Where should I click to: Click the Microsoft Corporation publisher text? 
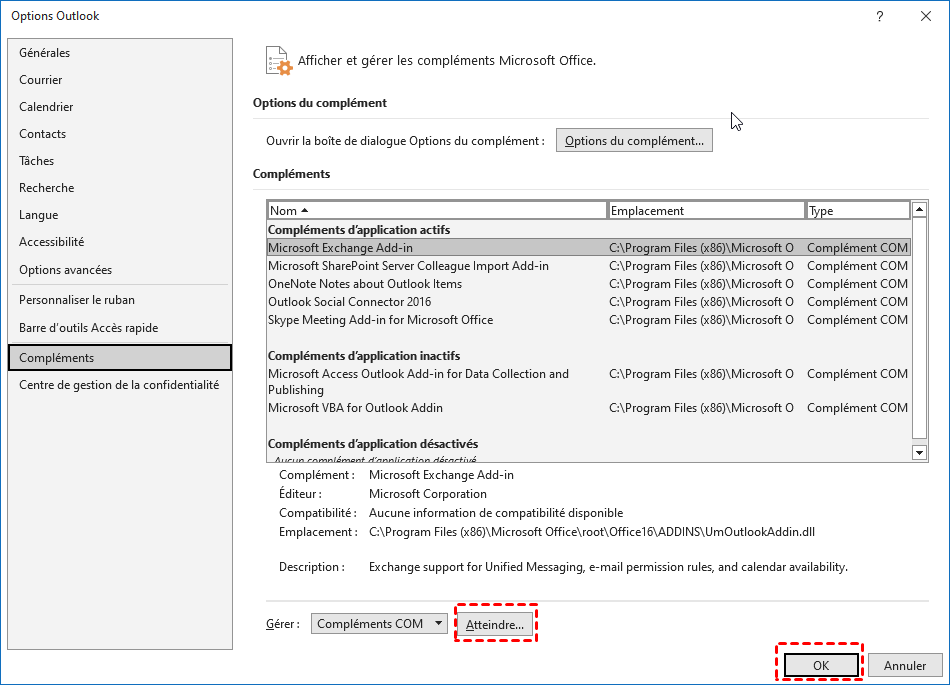[428, 494]
